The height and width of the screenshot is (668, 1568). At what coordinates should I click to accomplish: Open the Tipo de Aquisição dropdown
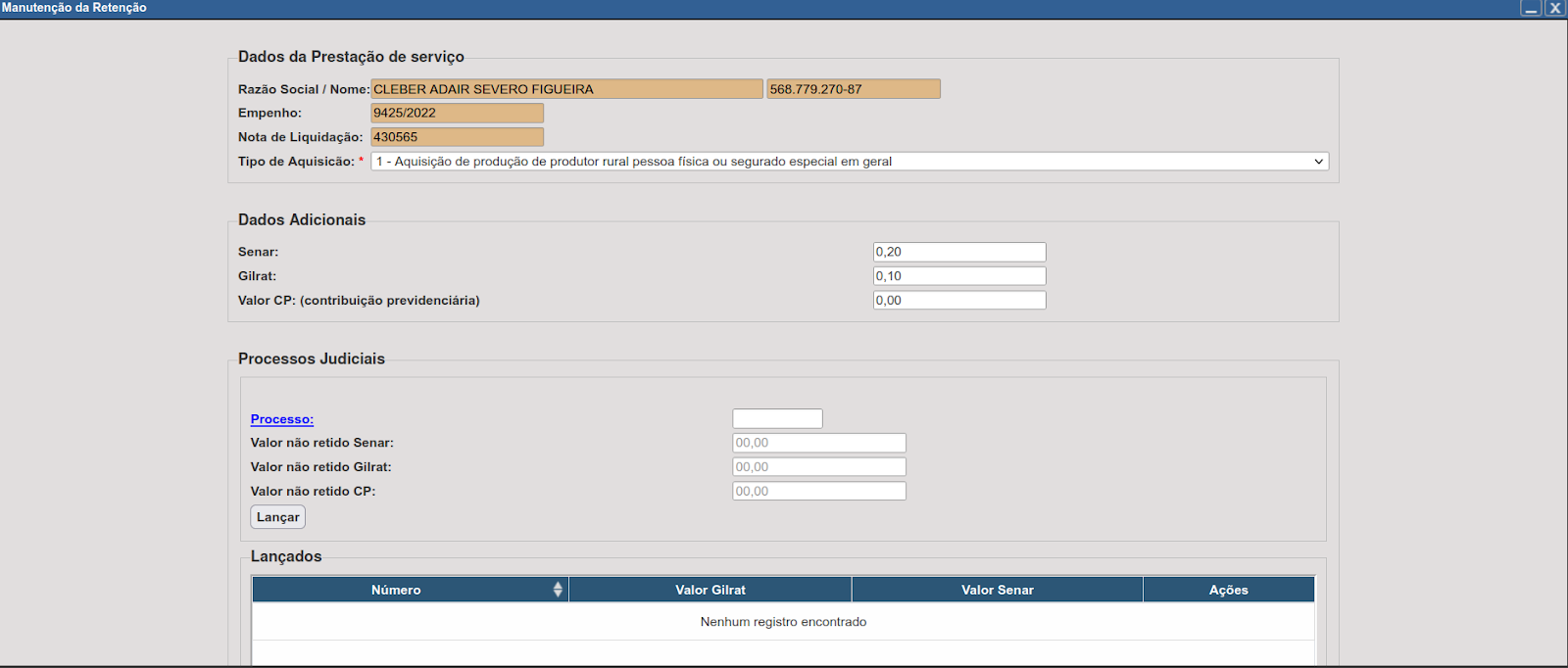click(849, 162)
